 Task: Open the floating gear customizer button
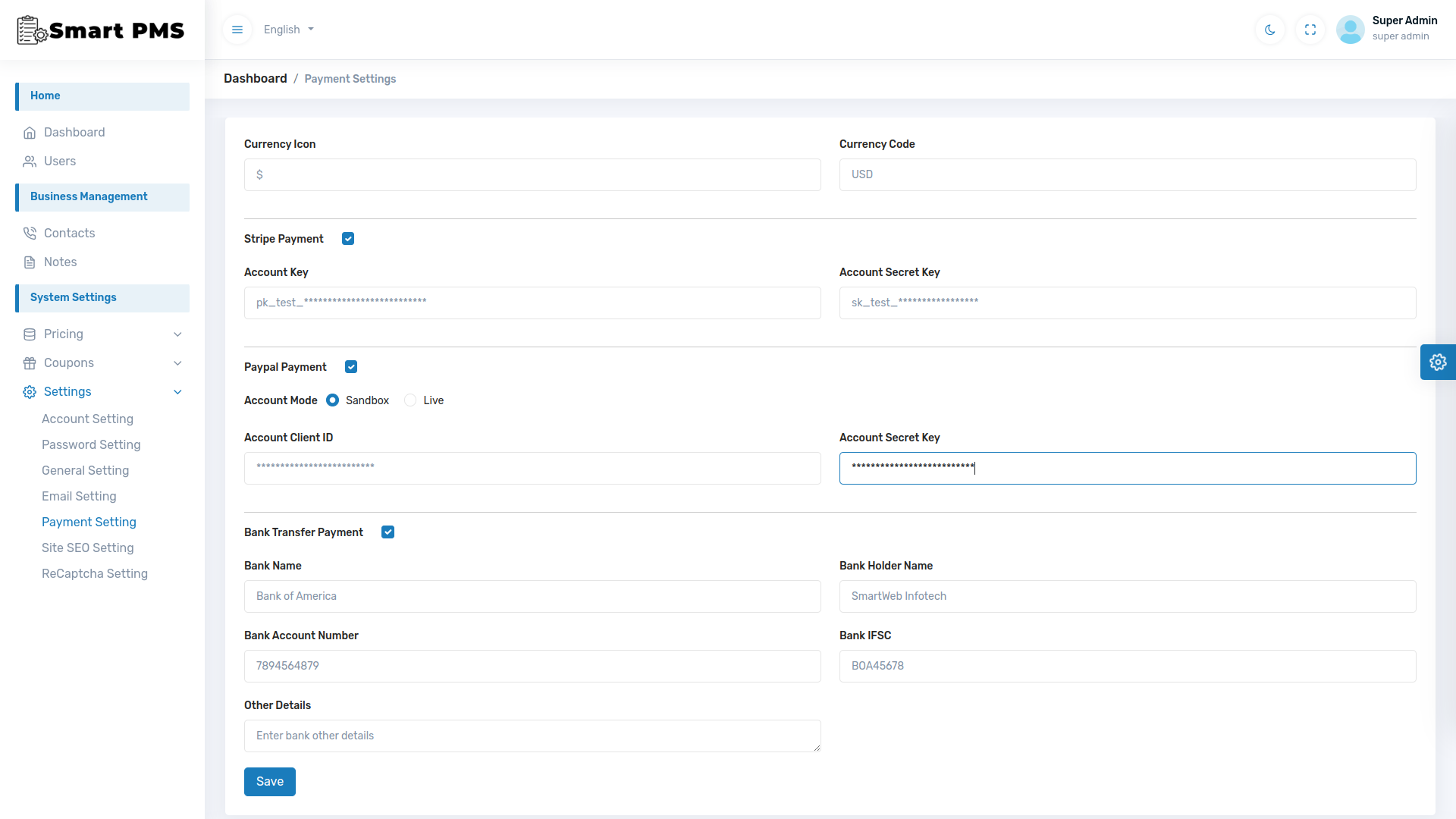[x=1438, y=362]
